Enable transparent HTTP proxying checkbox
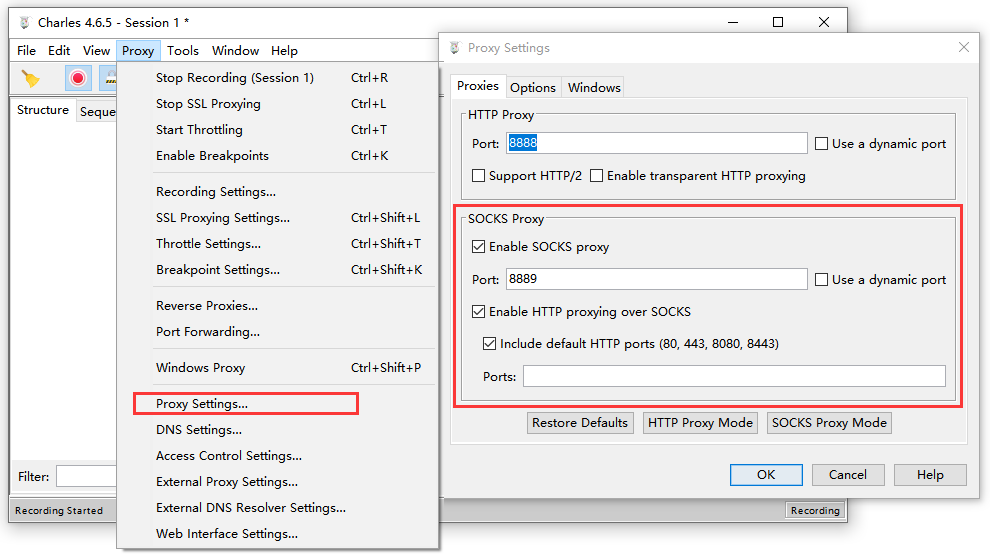Image resolution: width=990 pixels, height=555 pixels. point(597,176)
